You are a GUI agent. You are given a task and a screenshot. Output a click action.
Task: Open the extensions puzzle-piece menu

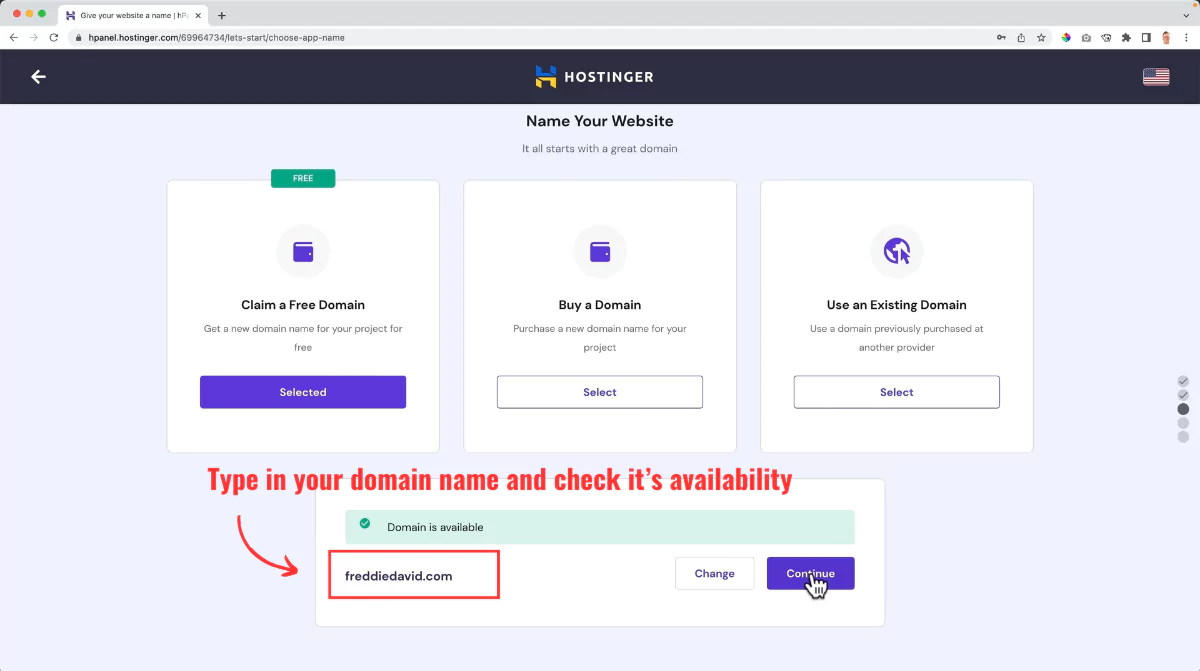(x=1126, y=37)
